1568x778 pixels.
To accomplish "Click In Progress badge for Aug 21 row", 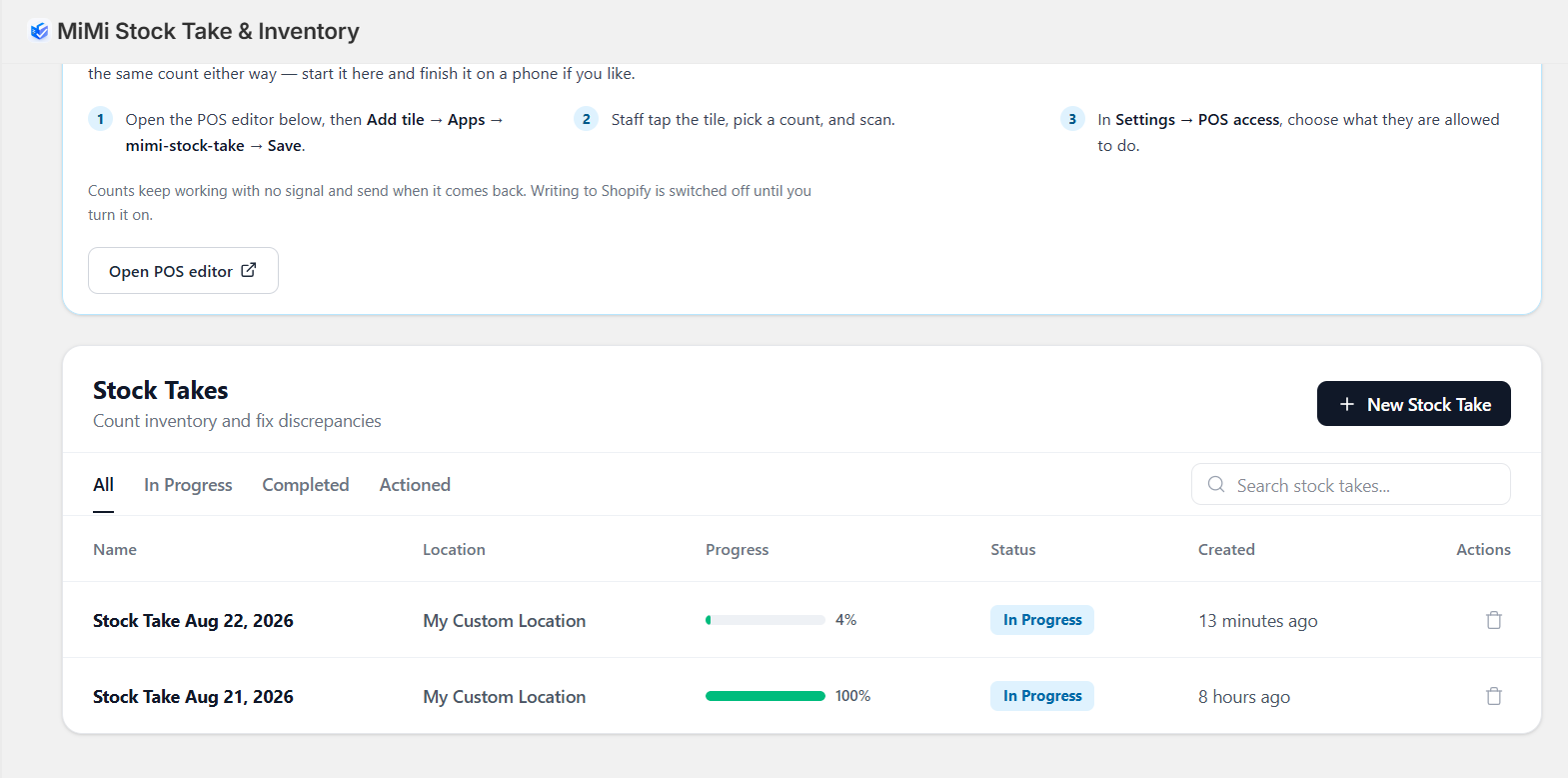I will pos(1042,696).
